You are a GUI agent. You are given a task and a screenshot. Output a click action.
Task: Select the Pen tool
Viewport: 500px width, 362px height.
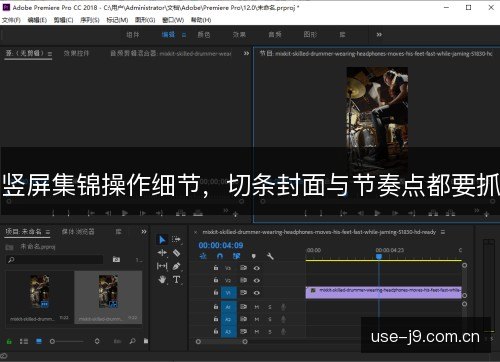176,266
